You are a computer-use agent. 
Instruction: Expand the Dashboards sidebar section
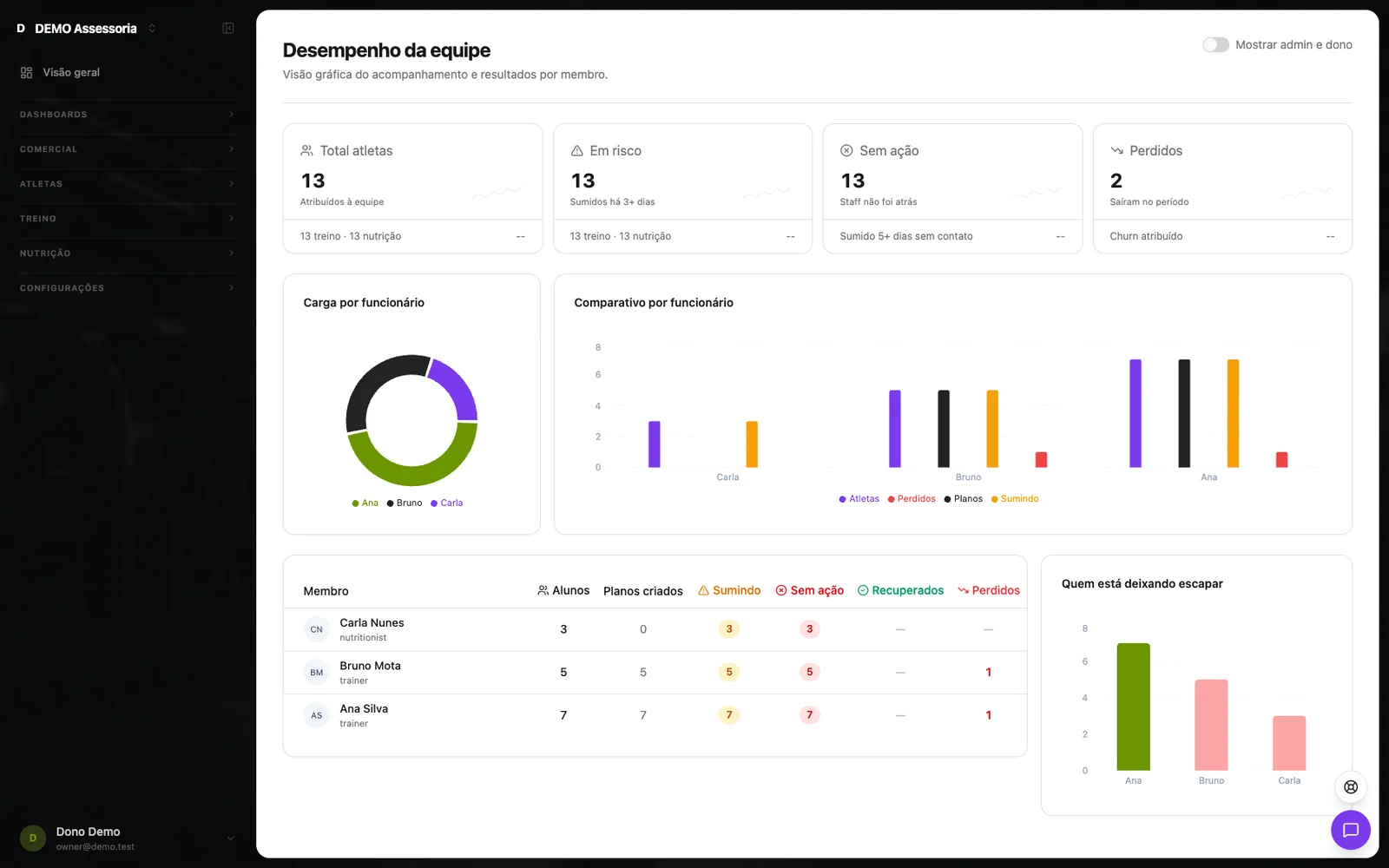tap(128, 115)
